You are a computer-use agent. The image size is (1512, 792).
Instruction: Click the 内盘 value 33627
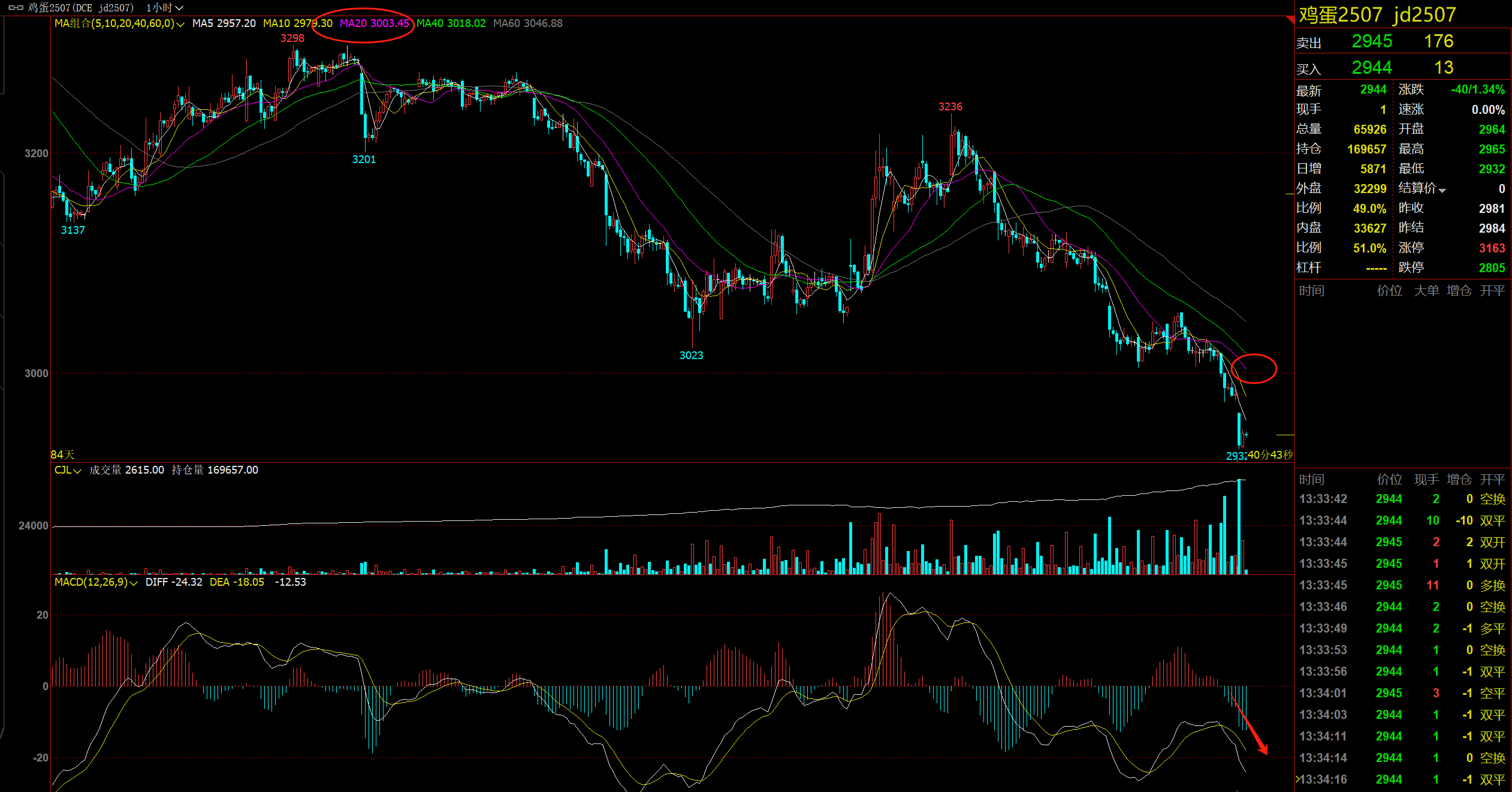point(1370,228)
